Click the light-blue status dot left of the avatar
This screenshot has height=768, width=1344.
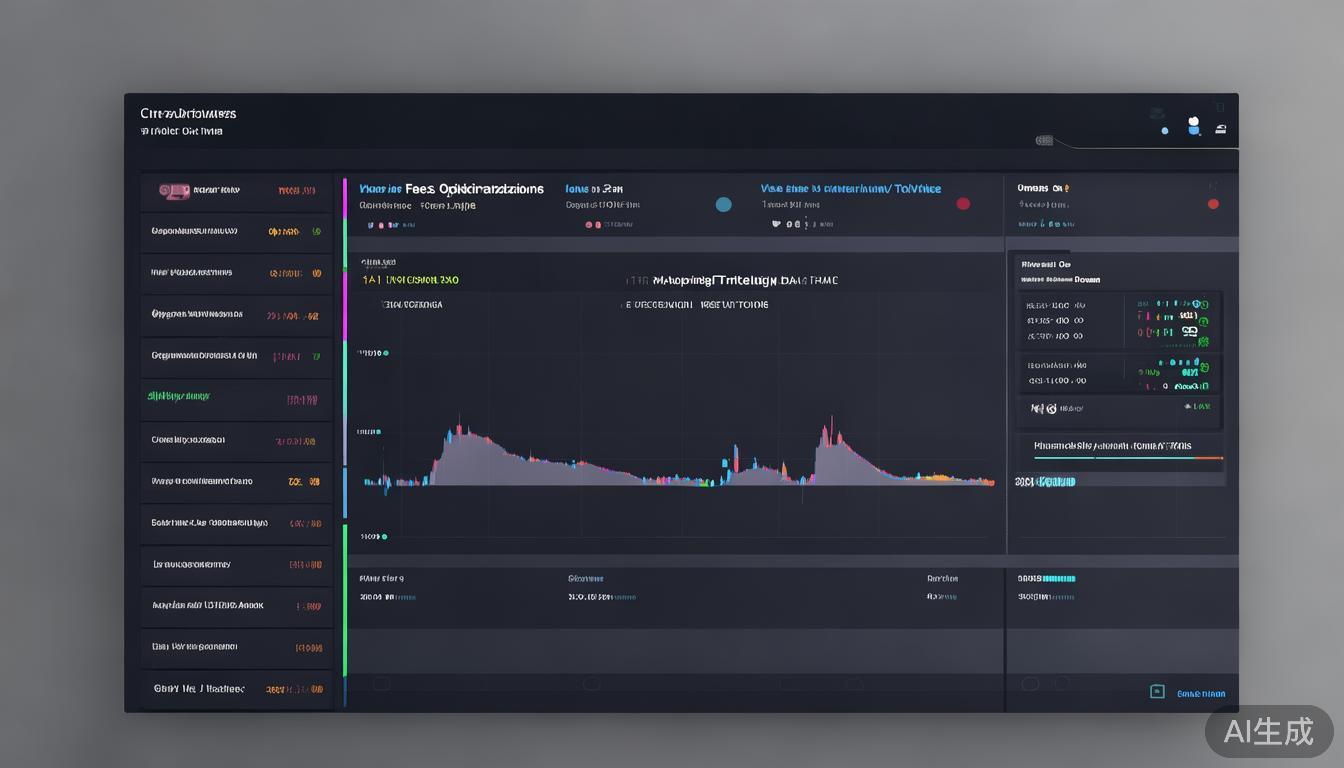pyautogui.click(x=1164, y=130)
